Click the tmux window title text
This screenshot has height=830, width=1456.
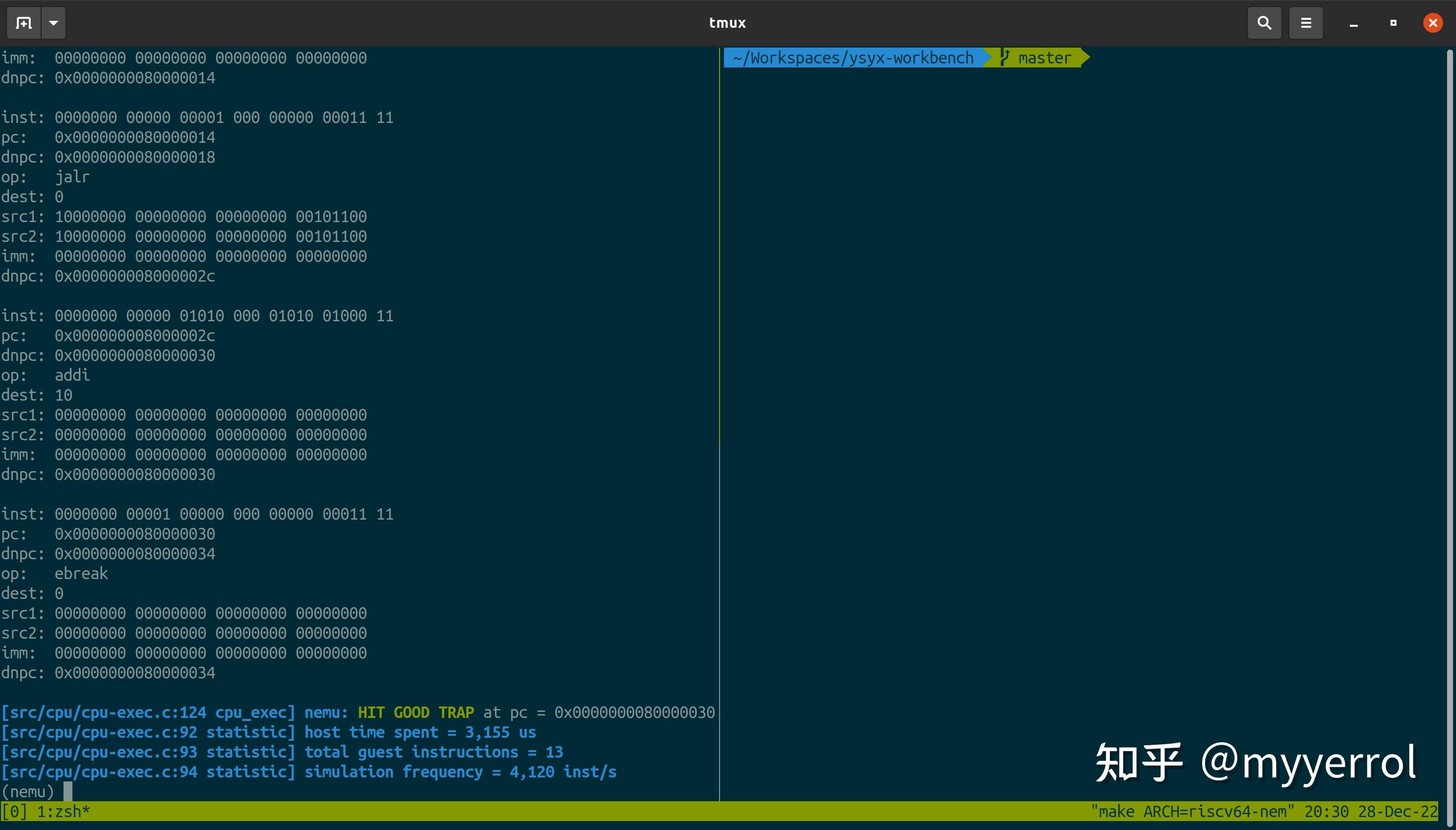(727, 23)
